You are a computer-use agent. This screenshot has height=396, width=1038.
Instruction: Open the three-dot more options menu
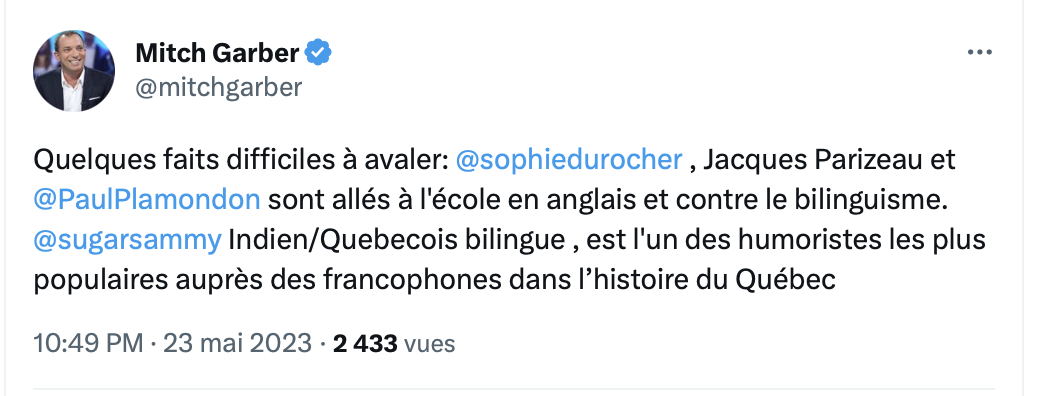(x=979, y=52)
